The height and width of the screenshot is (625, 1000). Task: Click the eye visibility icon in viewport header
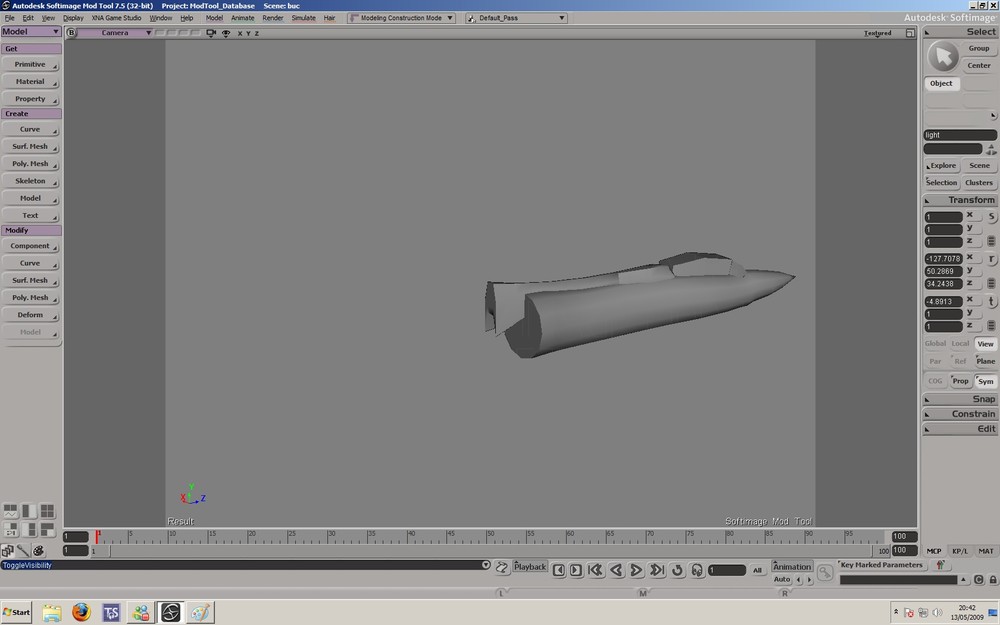(x=226, y=33)
